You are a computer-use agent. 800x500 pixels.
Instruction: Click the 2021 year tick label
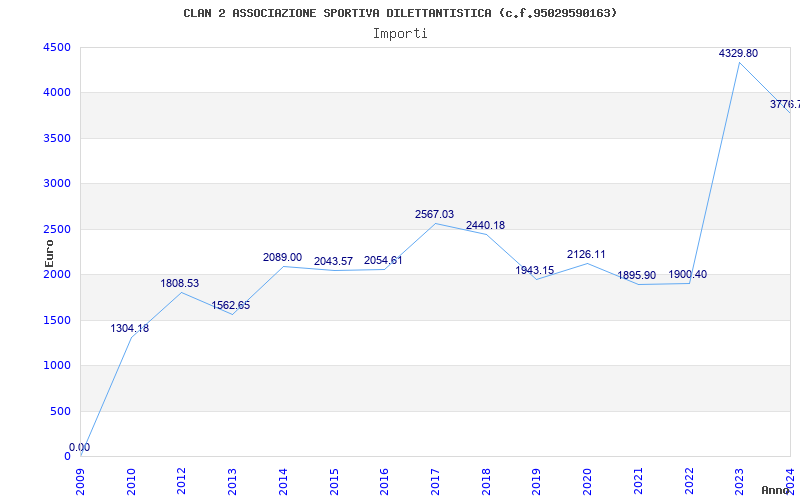pos(638,482)
